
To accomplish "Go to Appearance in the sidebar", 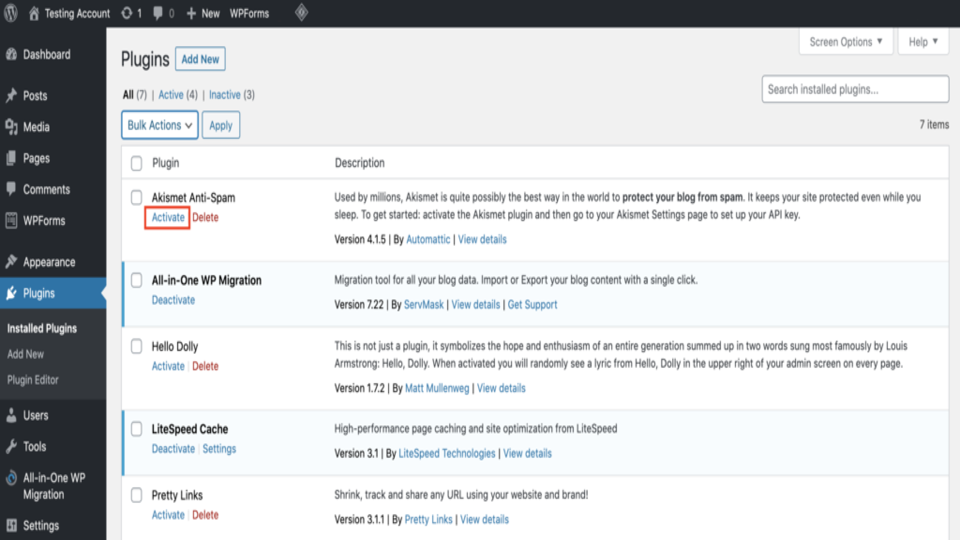I will (x=49, y=262).
